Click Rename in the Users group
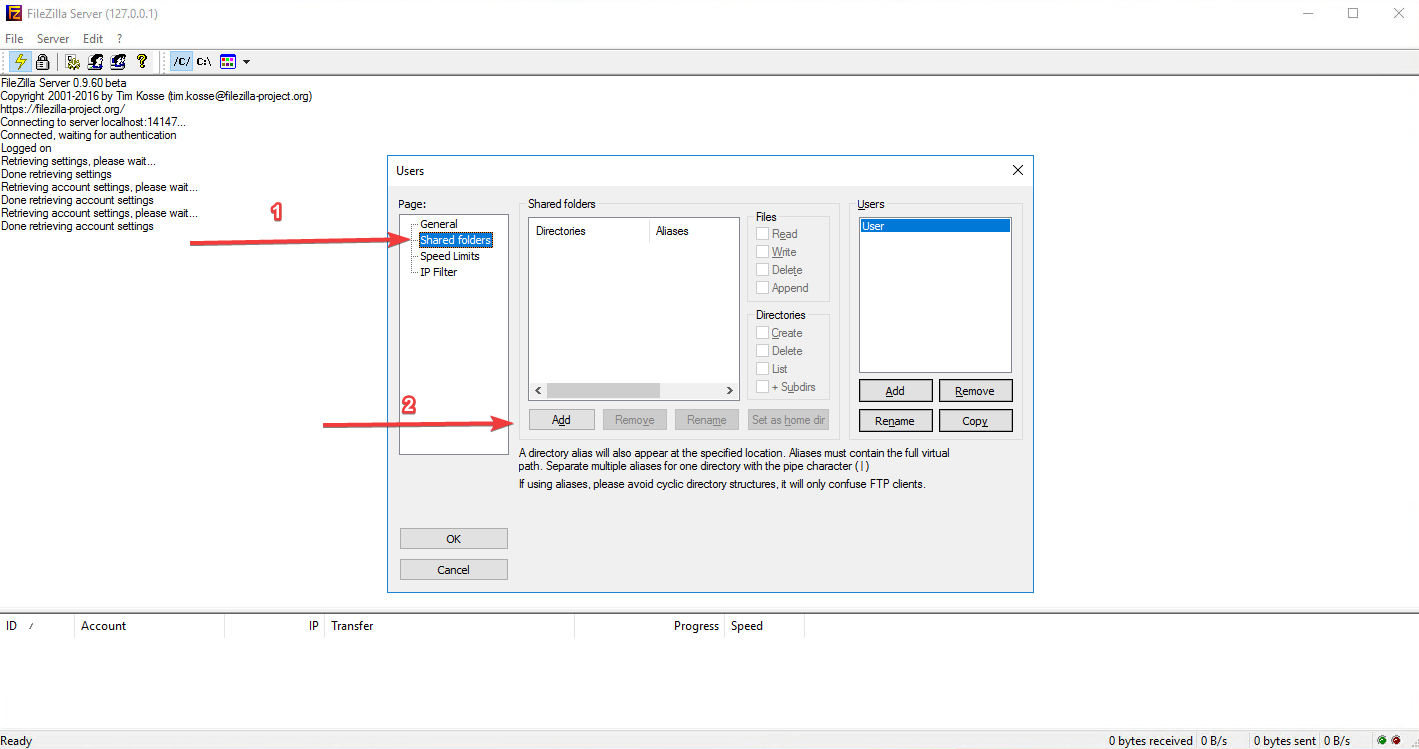Image resolution: width=1419 pixels, height=749 pixels. click(896, 421)
